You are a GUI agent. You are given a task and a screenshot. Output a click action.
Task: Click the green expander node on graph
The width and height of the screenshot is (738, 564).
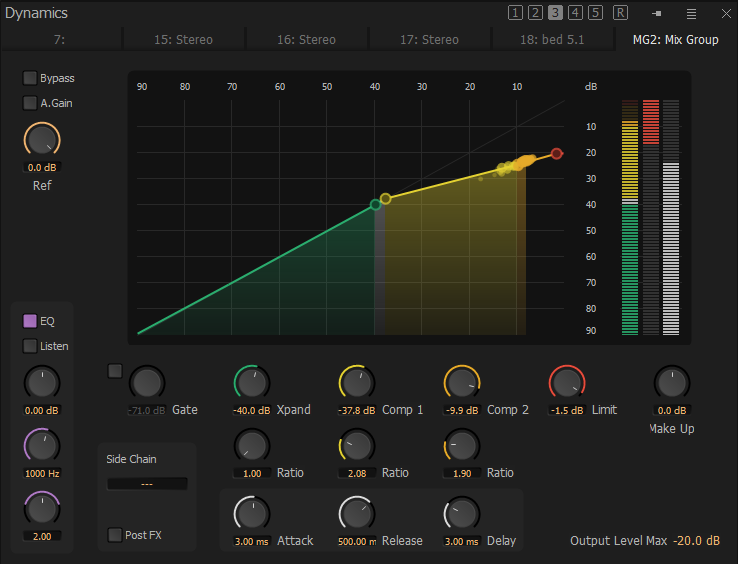click(376, 204)
